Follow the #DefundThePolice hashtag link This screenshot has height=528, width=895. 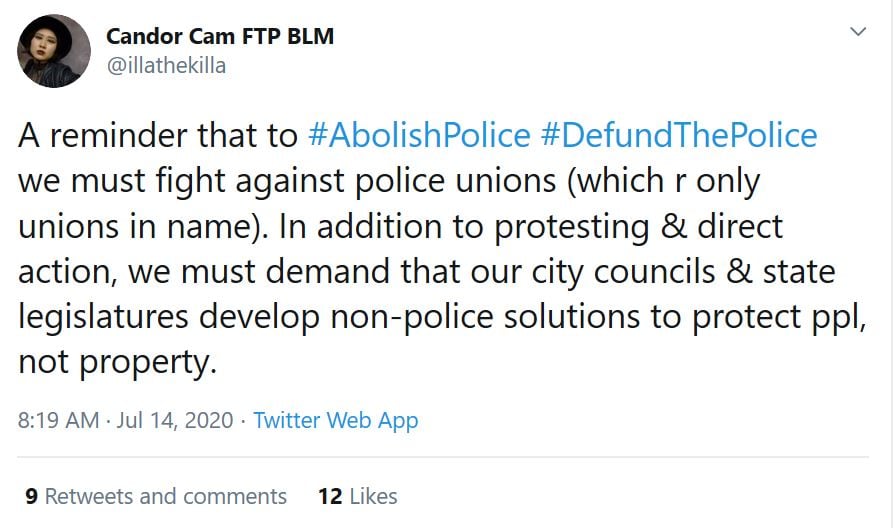click(678, 135)
